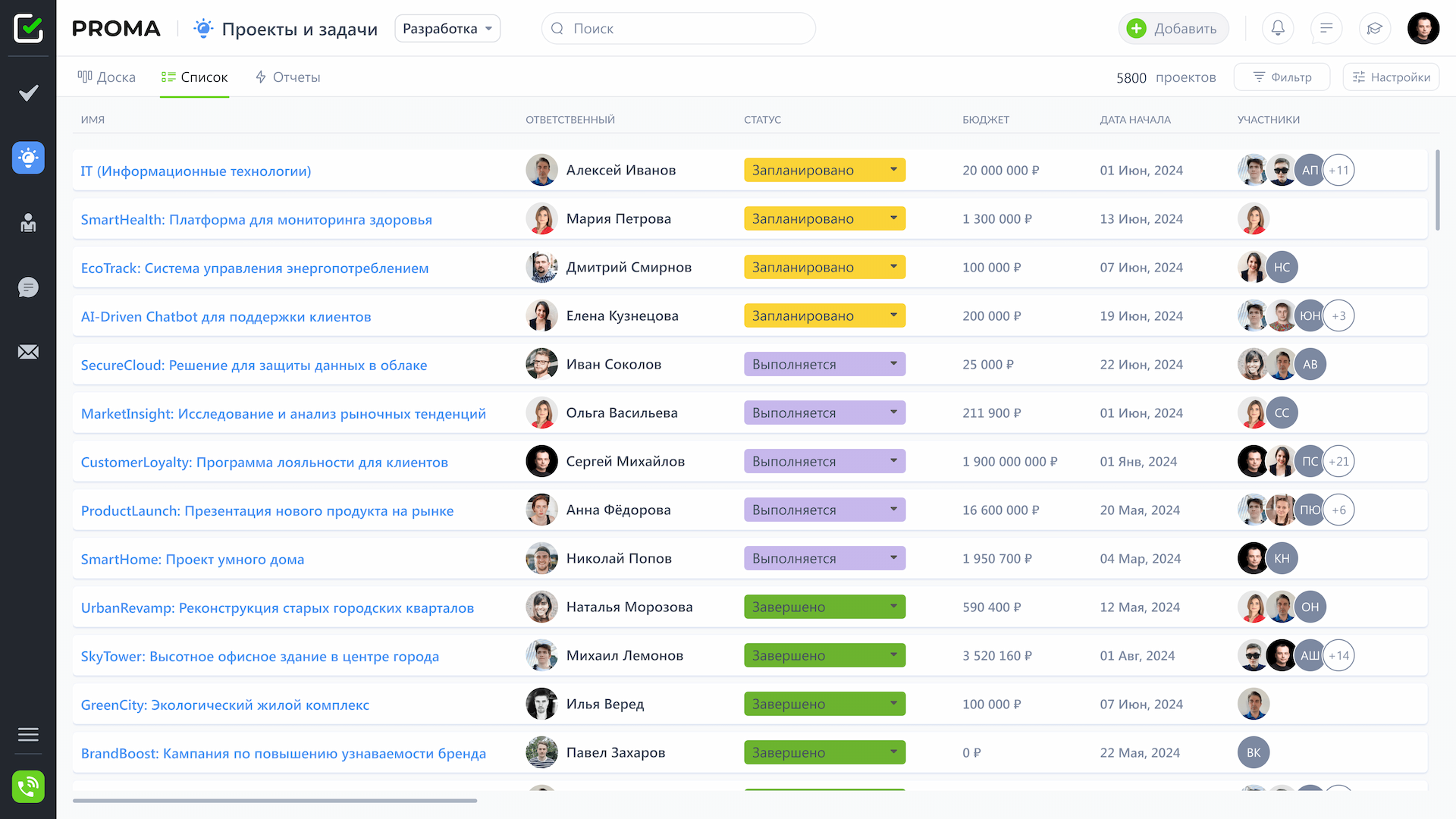Select the Список tab
The height and width of the screenshot is (819, 1456).
194,77
